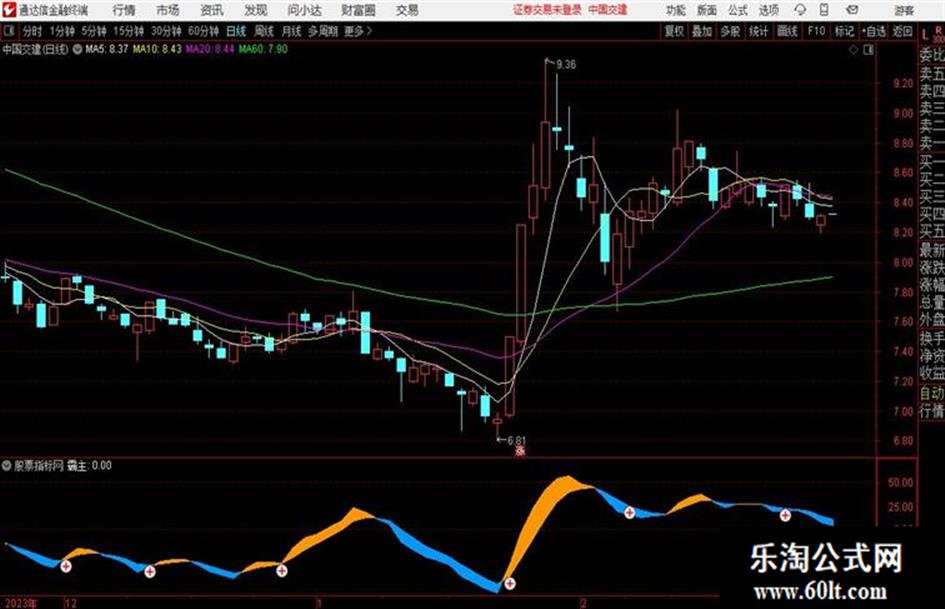The width and height of the screenshot is (945, 609).
Task: Click the red 涨 marker below the low
Action: [x=520, y=451]
